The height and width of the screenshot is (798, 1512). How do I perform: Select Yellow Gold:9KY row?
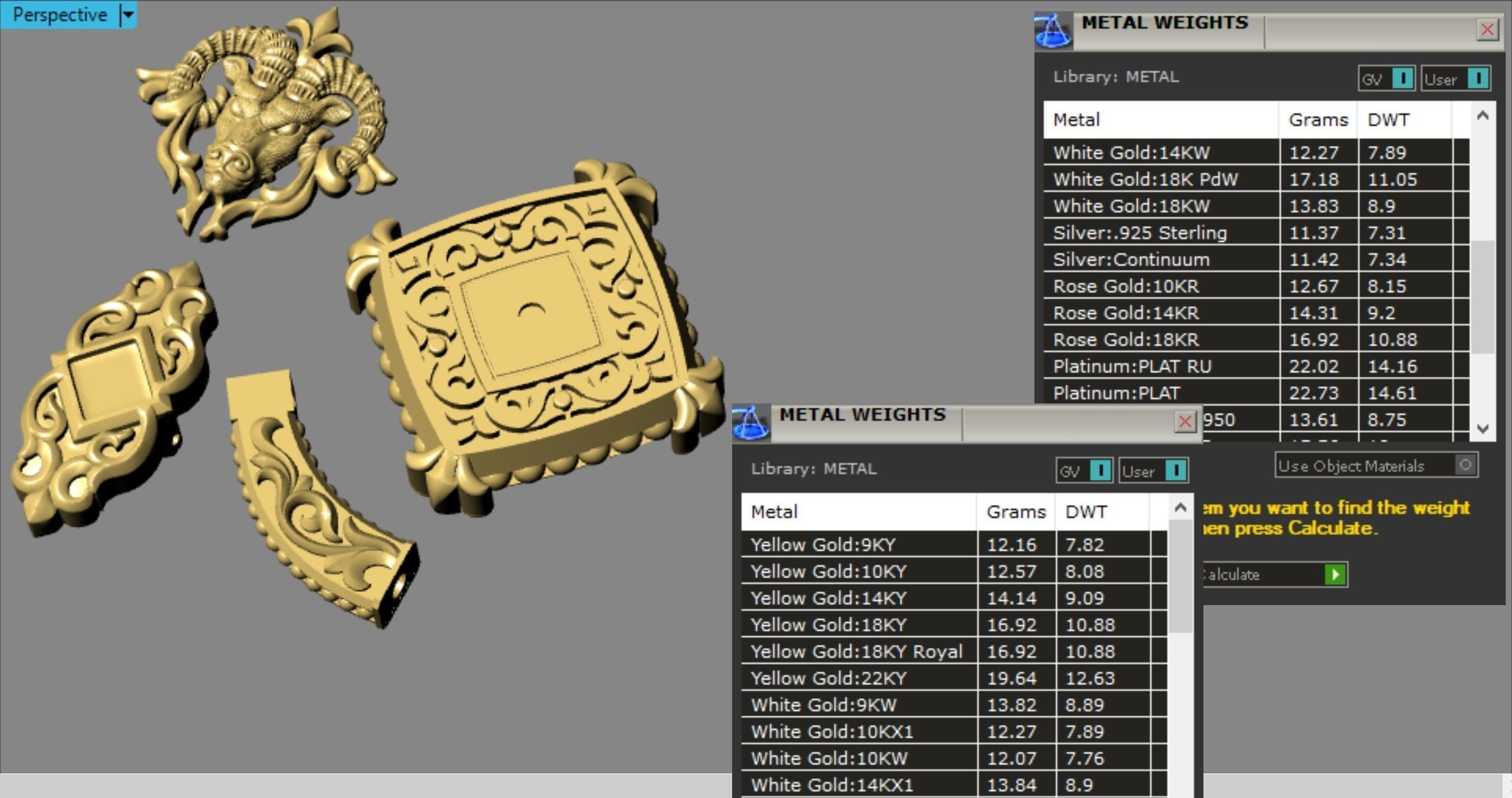(954, 545)
